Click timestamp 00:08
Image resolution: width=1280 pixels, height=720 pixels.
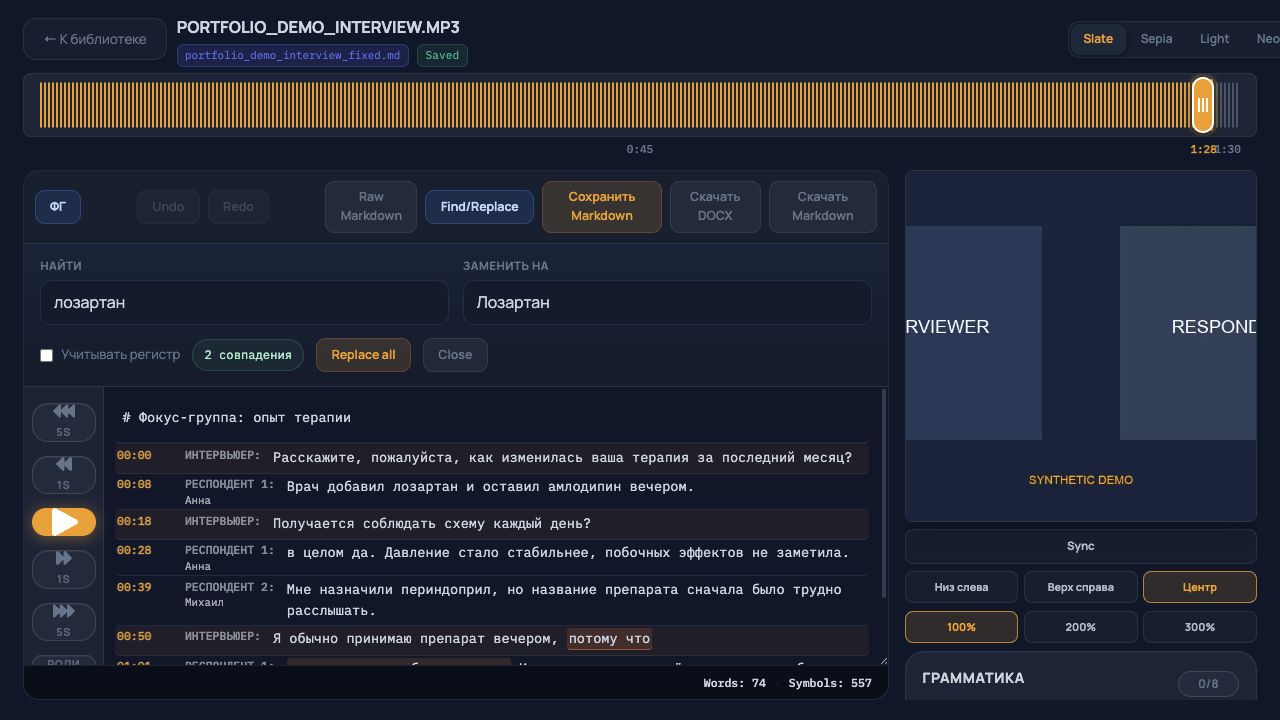pos(134,485)
